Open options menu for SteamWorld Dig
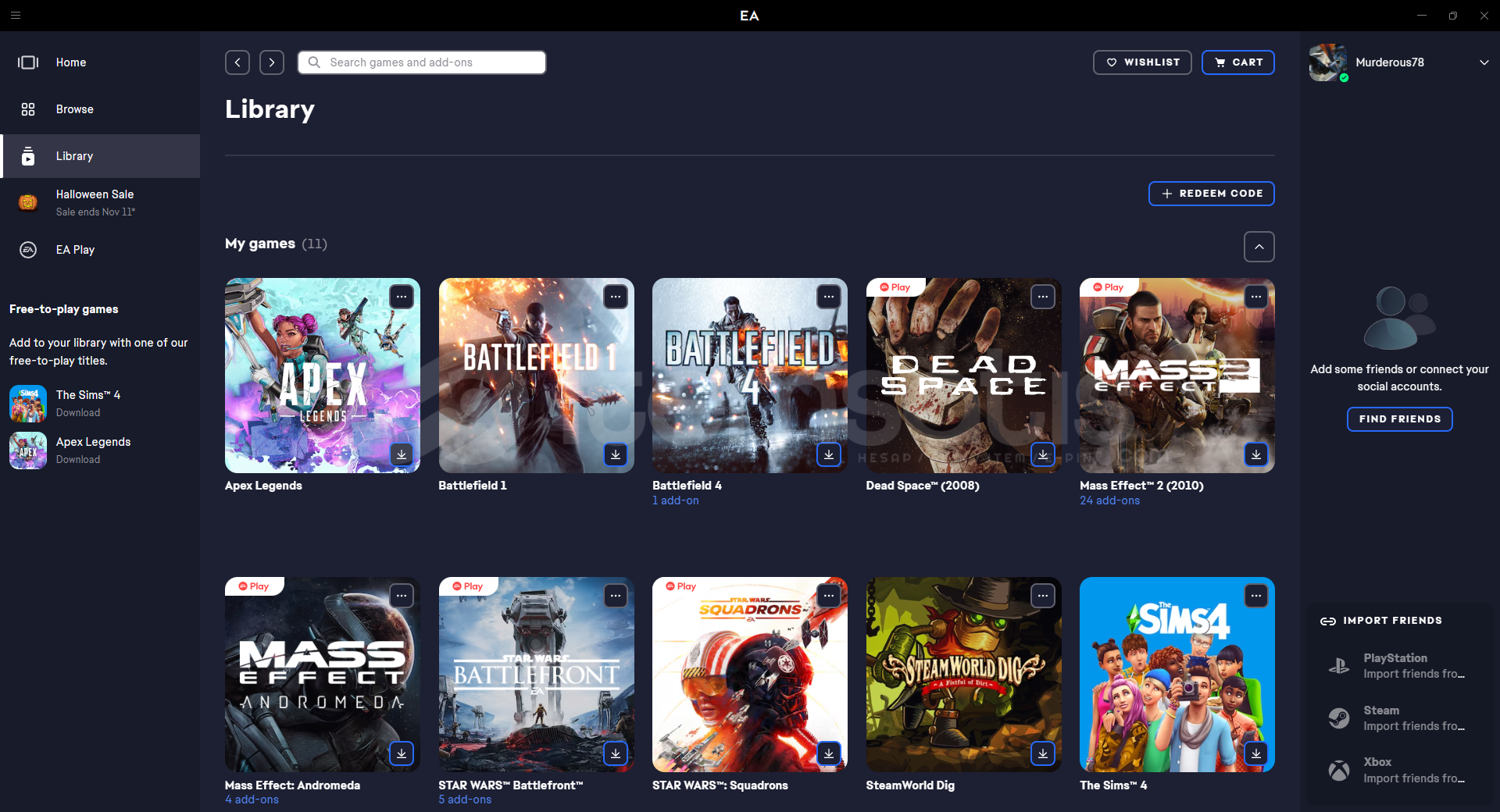Screen dimensions: 1500x812 [x=1043, y=597]
